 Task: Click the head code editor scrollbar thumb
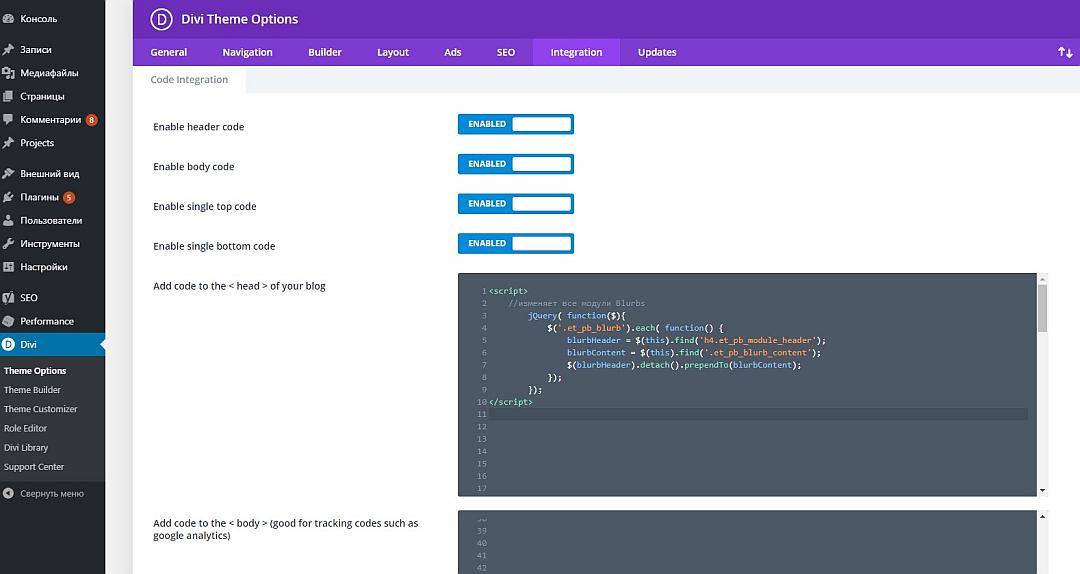[1042, 308]
